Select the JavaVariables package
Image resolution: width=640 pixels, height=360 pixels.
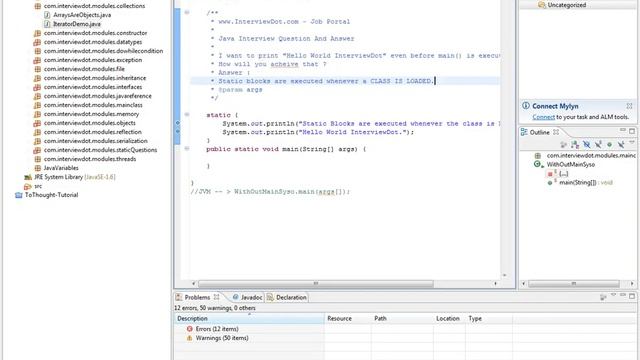(61, 168)
